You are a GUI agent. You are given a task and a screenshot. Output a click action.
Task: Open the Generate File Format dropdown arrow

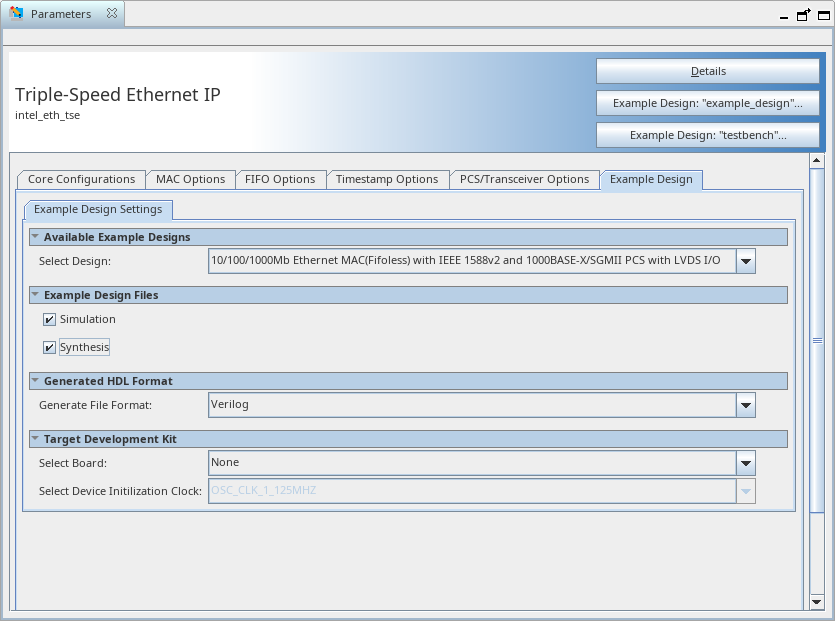(746, 405)
